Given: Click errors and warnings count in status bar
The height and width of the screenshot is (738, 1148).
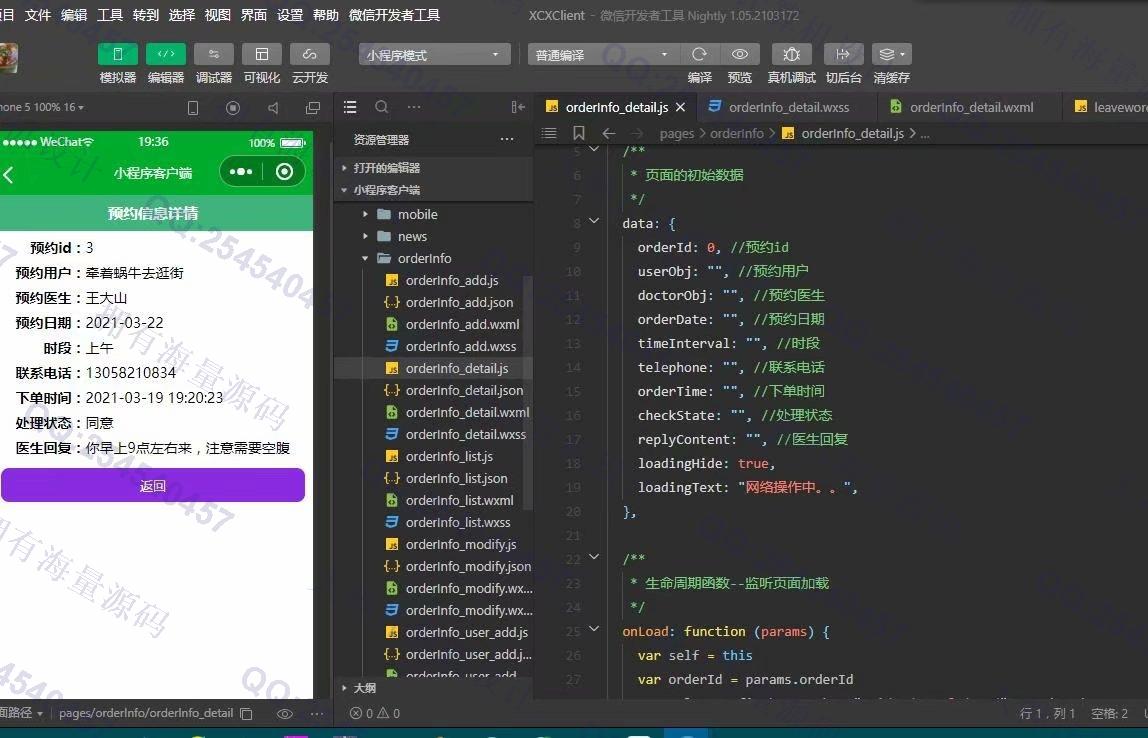Looking at the screenshot, I should (375, 713).
